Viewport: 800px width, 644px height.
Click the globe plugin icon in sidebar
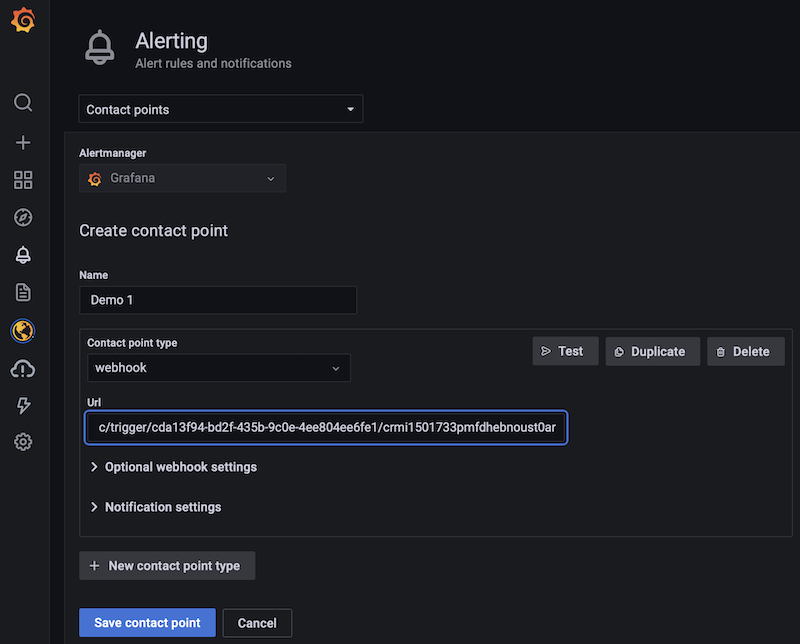(x=23, y=330)
